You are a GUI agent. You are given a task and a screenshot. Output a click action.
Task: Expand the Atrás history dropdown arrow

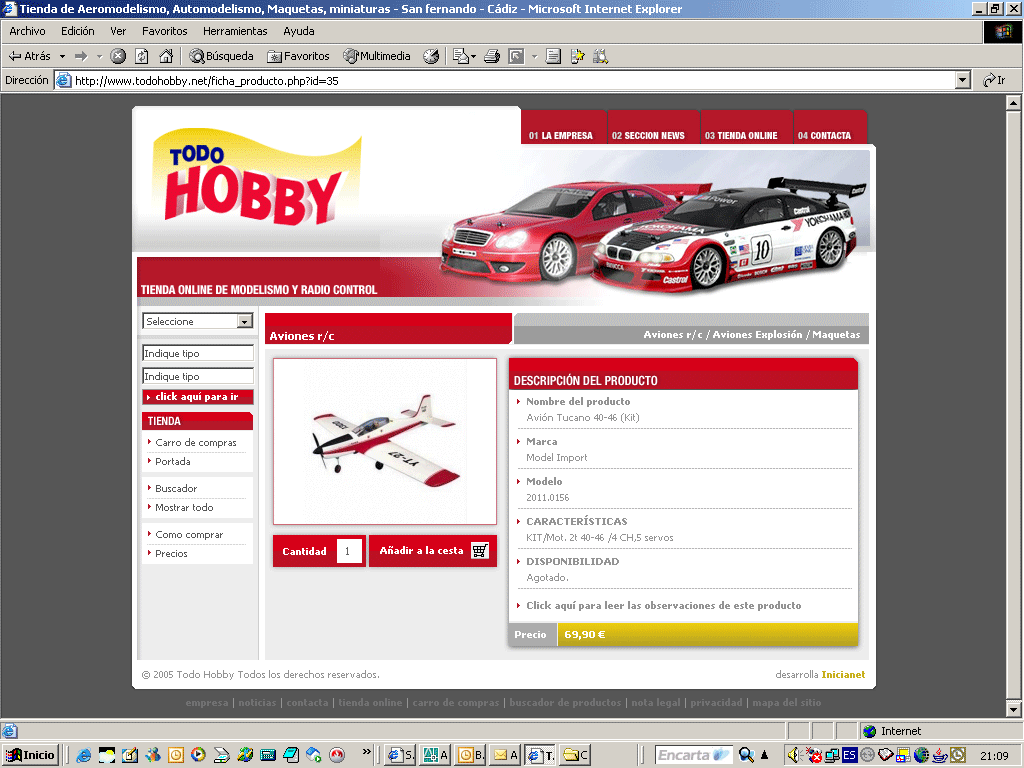click(62, 56)
